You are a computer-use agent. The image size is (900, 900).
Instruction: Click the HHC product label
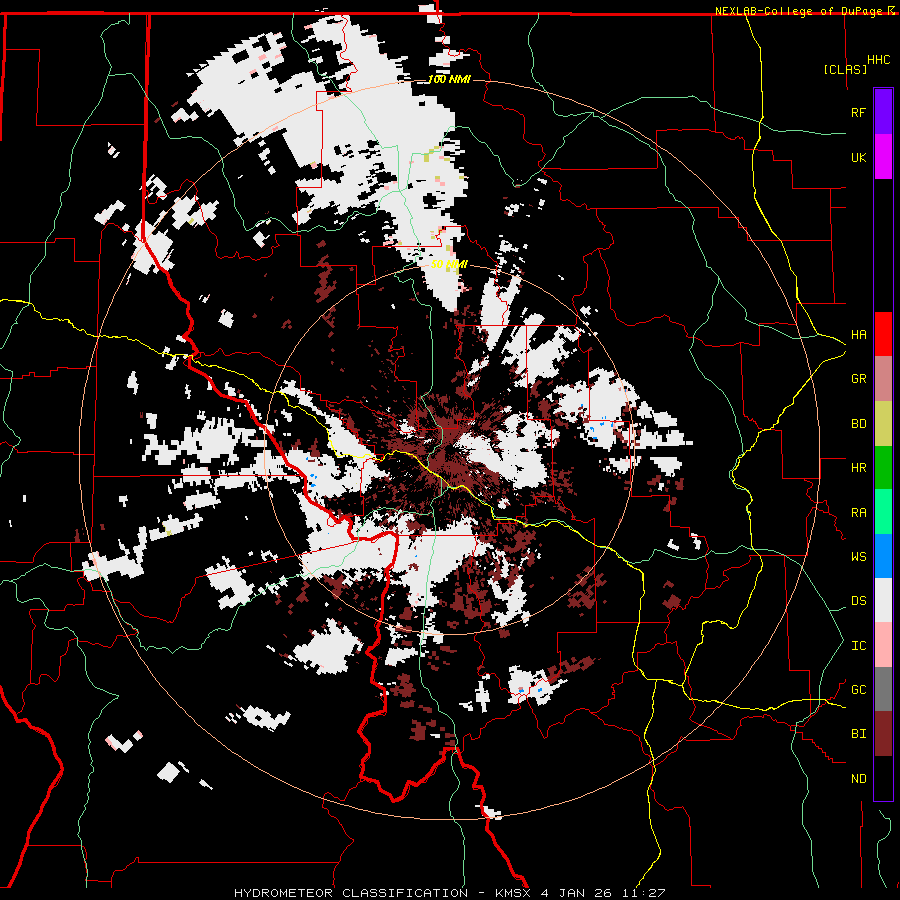coord(878,60)
